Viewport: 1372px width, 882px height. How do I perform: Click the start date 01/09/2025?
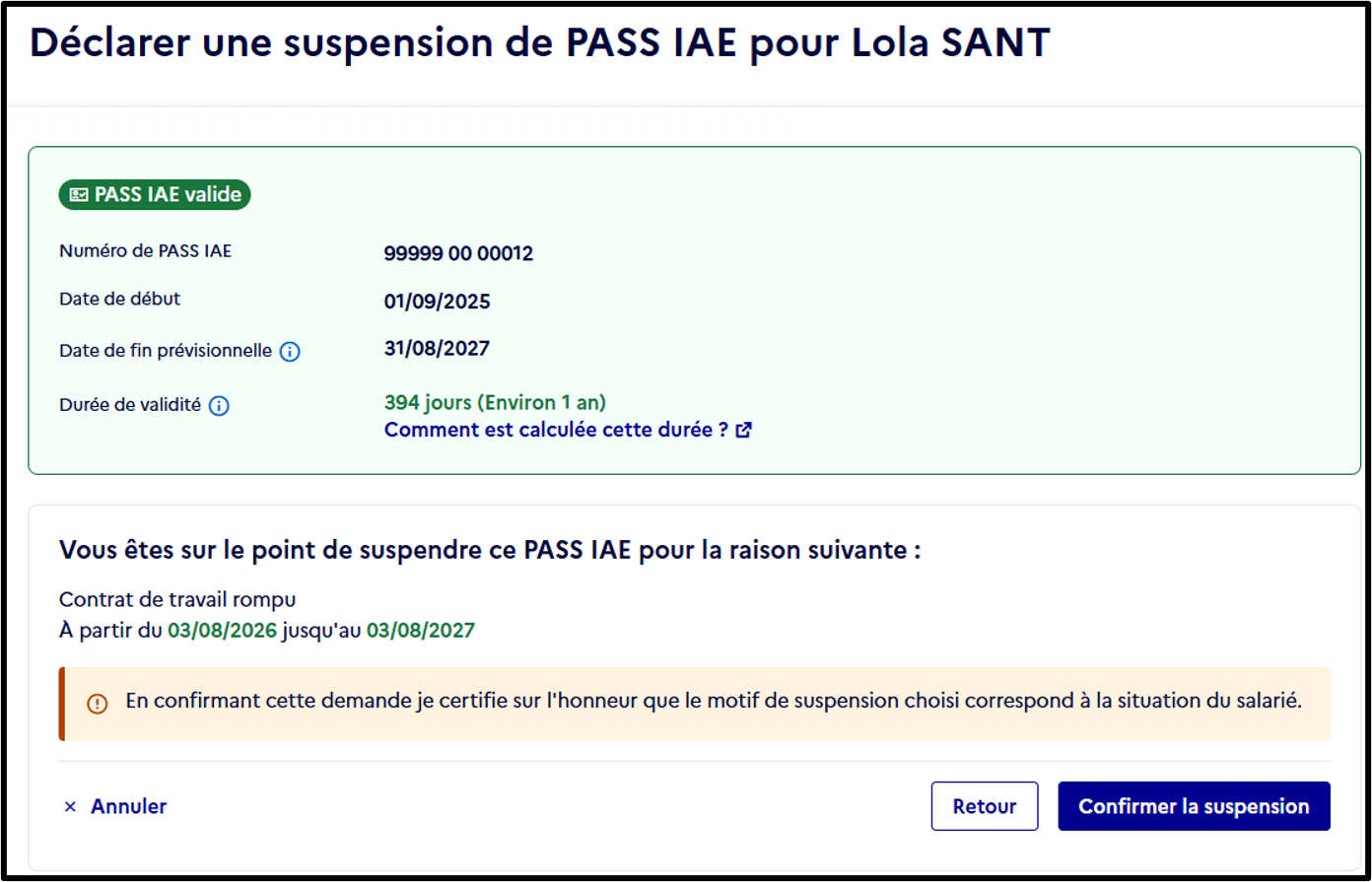(x=437, y=302)
